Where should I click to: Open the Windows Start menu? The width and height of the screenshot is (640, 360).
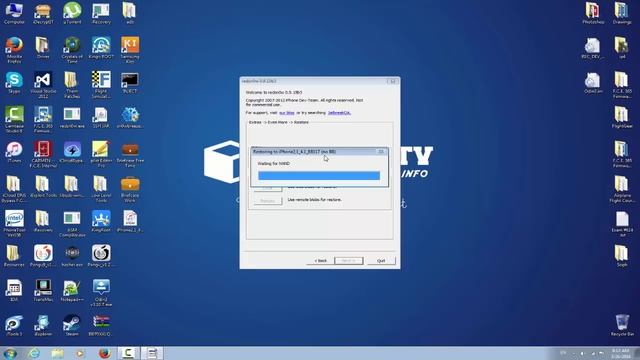pos(9,353)
